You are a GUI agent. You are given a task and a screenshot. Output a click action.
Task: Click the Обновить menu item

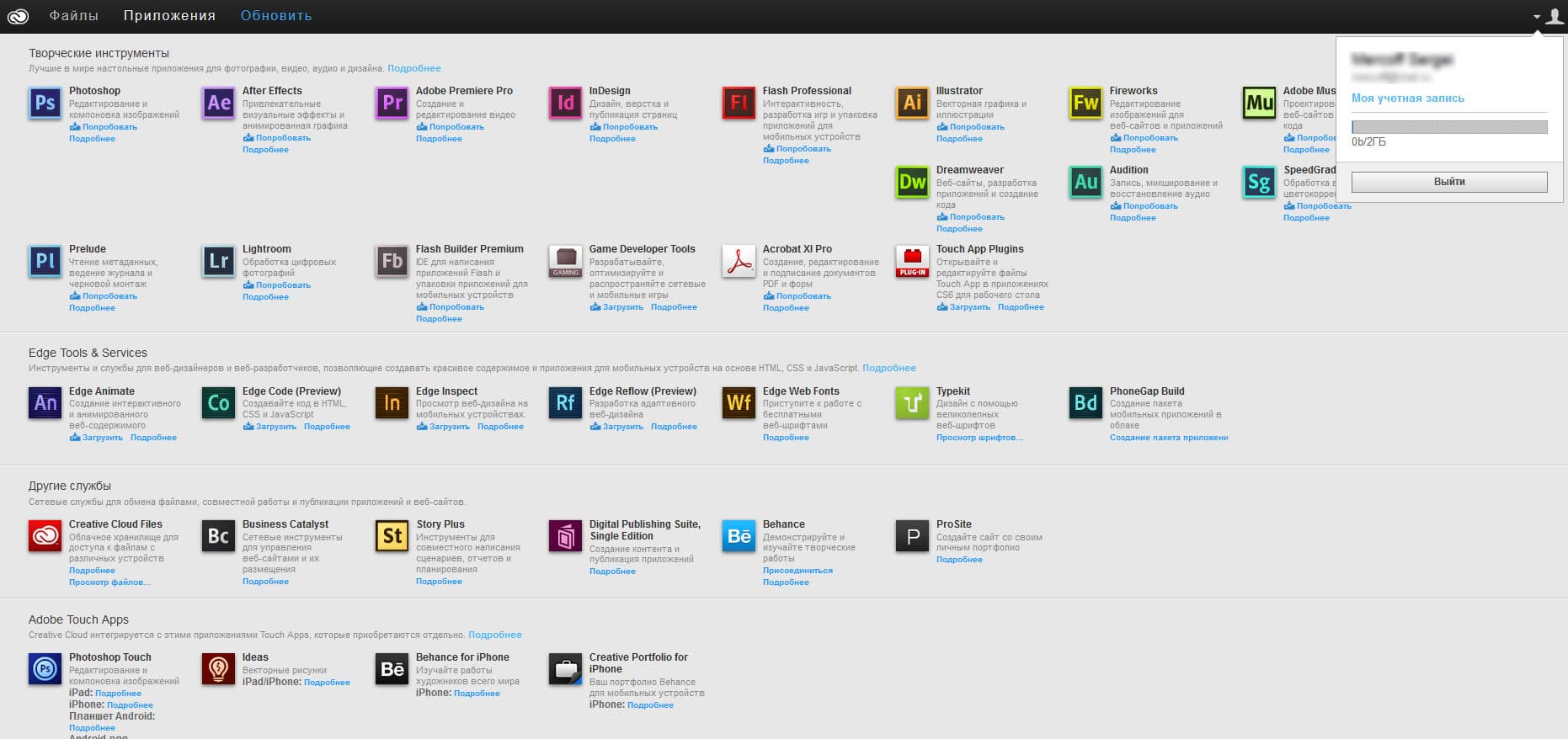276,16
